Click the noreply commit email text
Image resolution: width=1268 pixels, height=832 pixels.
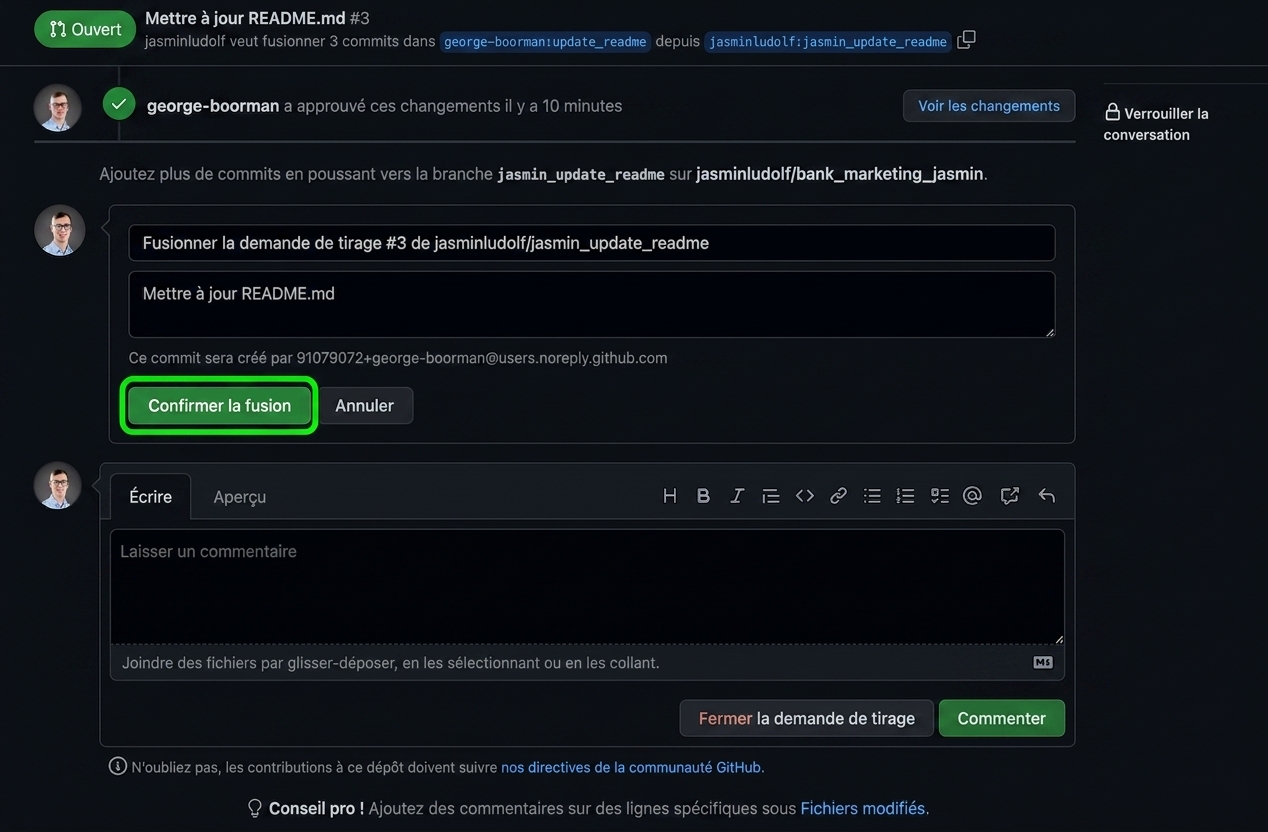pyautogui.click(x=482, y=357)
